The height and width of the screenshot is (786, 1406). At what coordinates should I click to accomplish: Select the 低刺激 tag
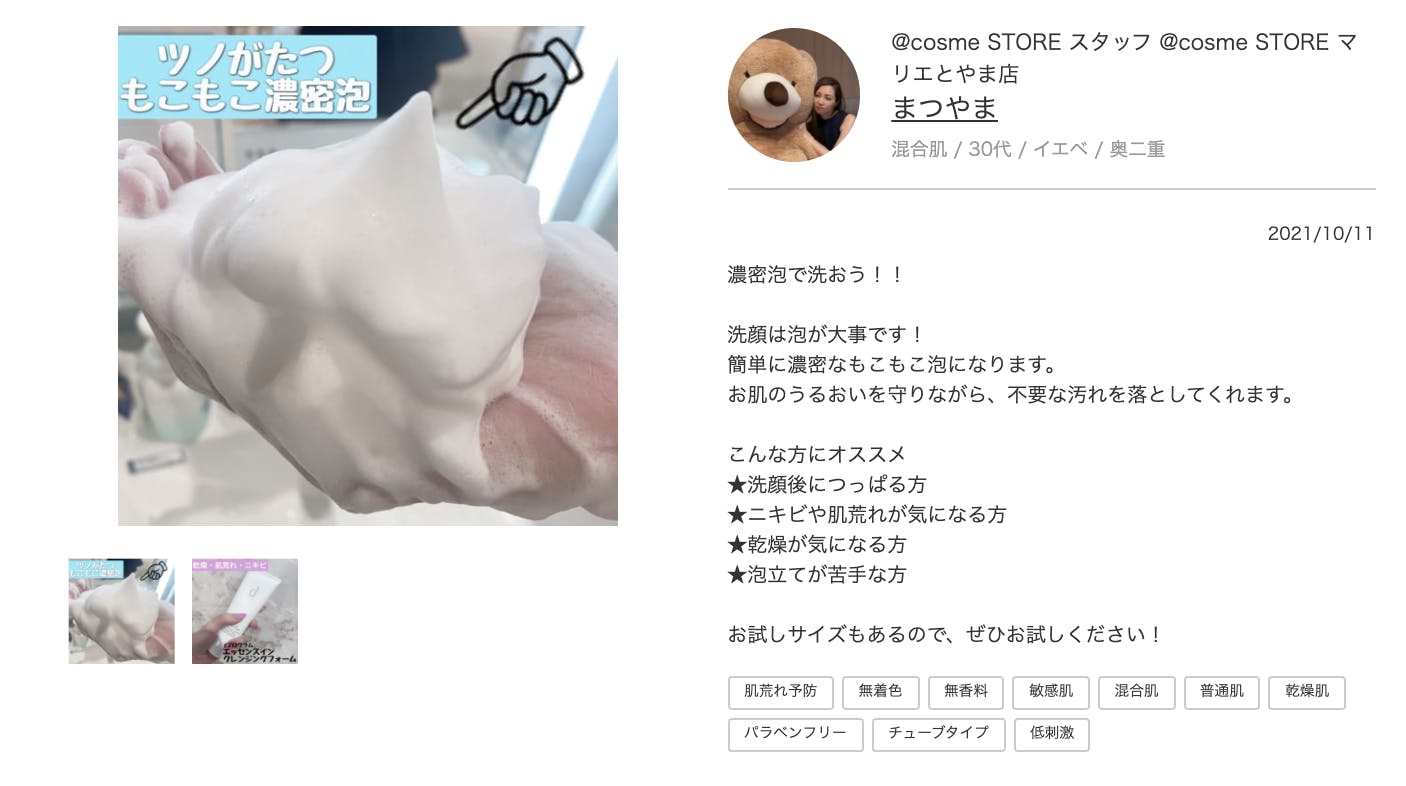[x=1051, y=734]
